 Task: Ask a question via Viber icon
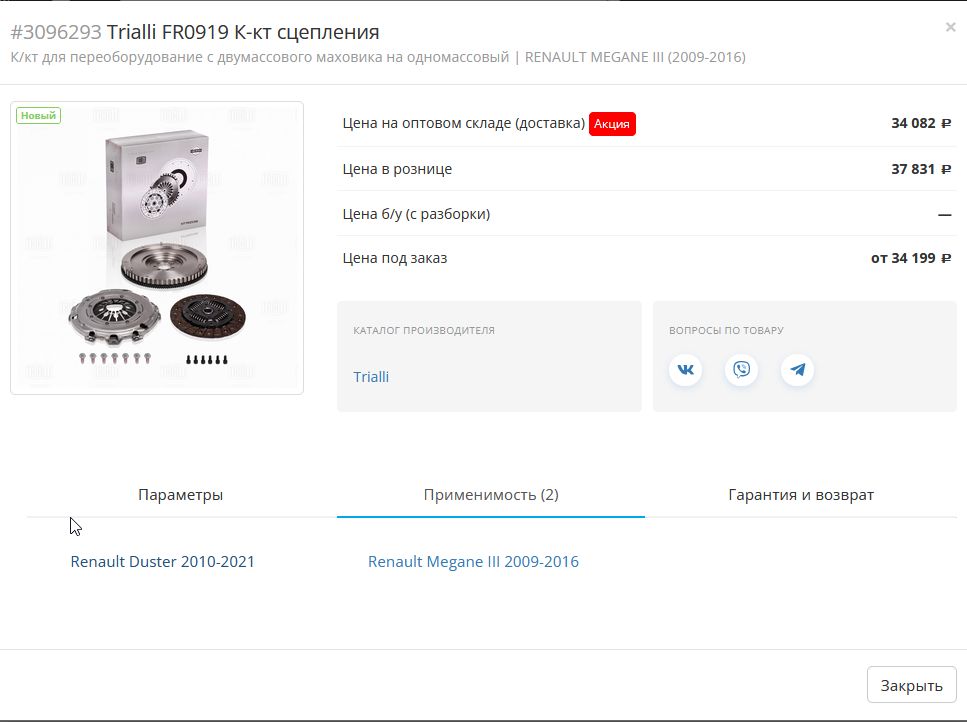[x=741, y=370]
